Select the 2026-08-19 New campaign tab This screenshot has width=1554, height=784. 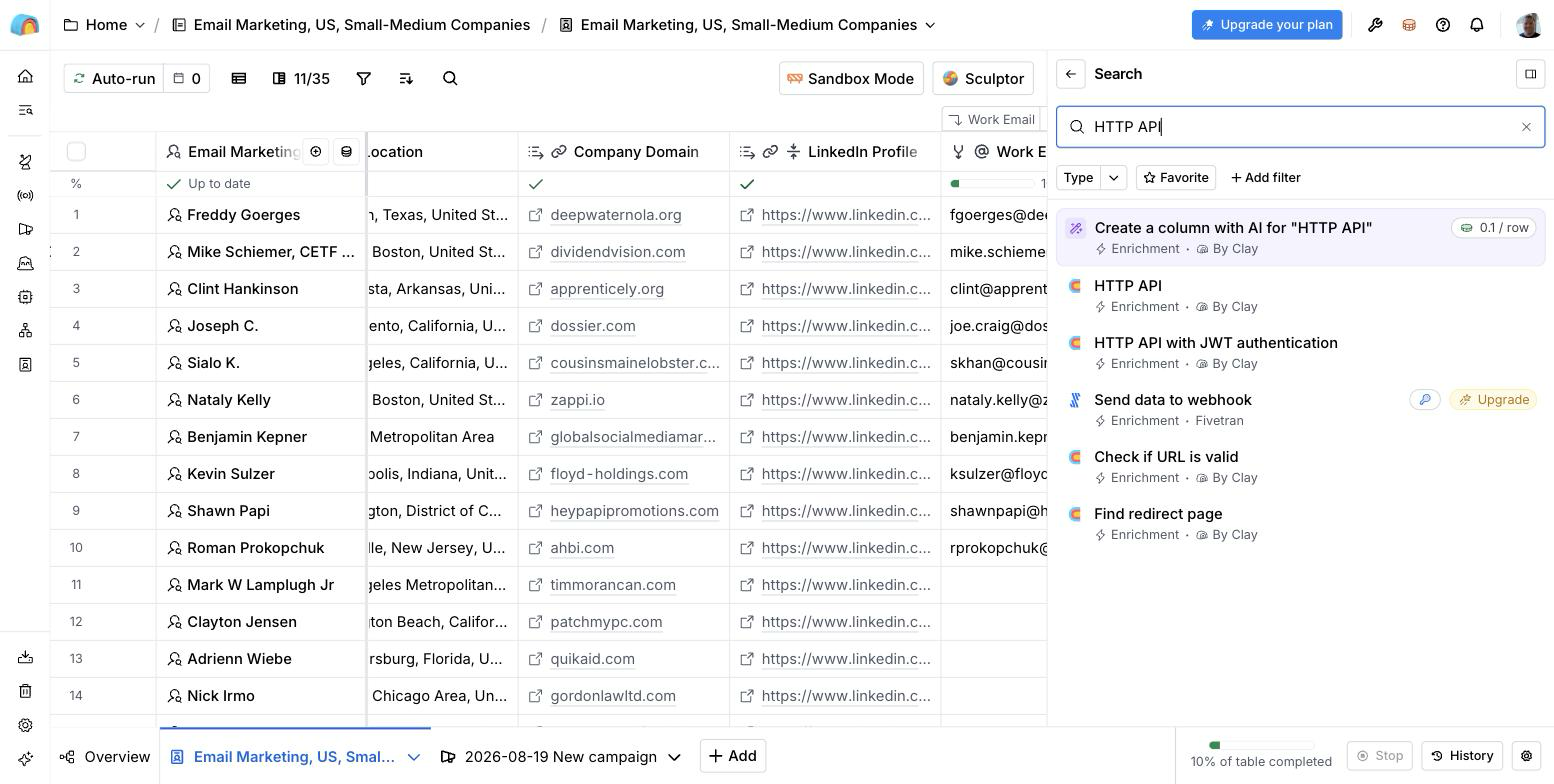[561, 757]
